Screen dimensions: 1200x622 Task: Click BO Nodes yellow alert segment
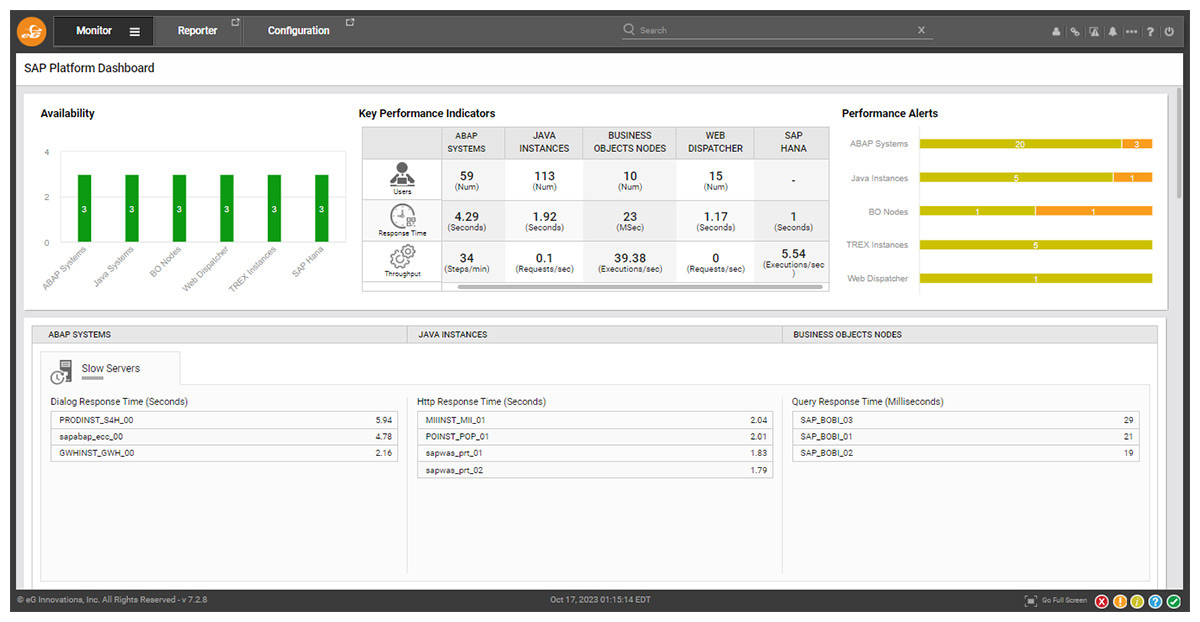[977, 211]
